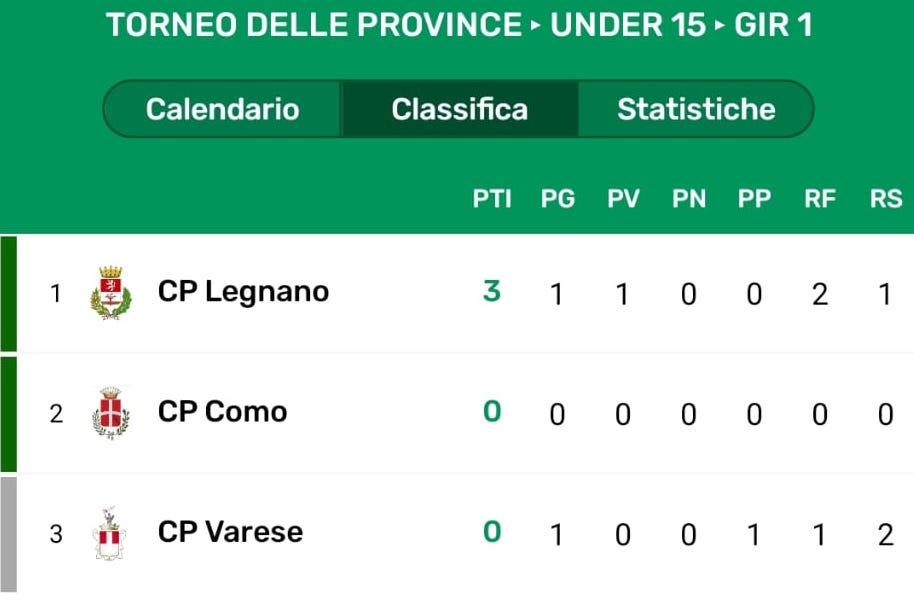Switch to the Statistiche tab
This screenshot has height=608, width=914.
pos(696,109)
